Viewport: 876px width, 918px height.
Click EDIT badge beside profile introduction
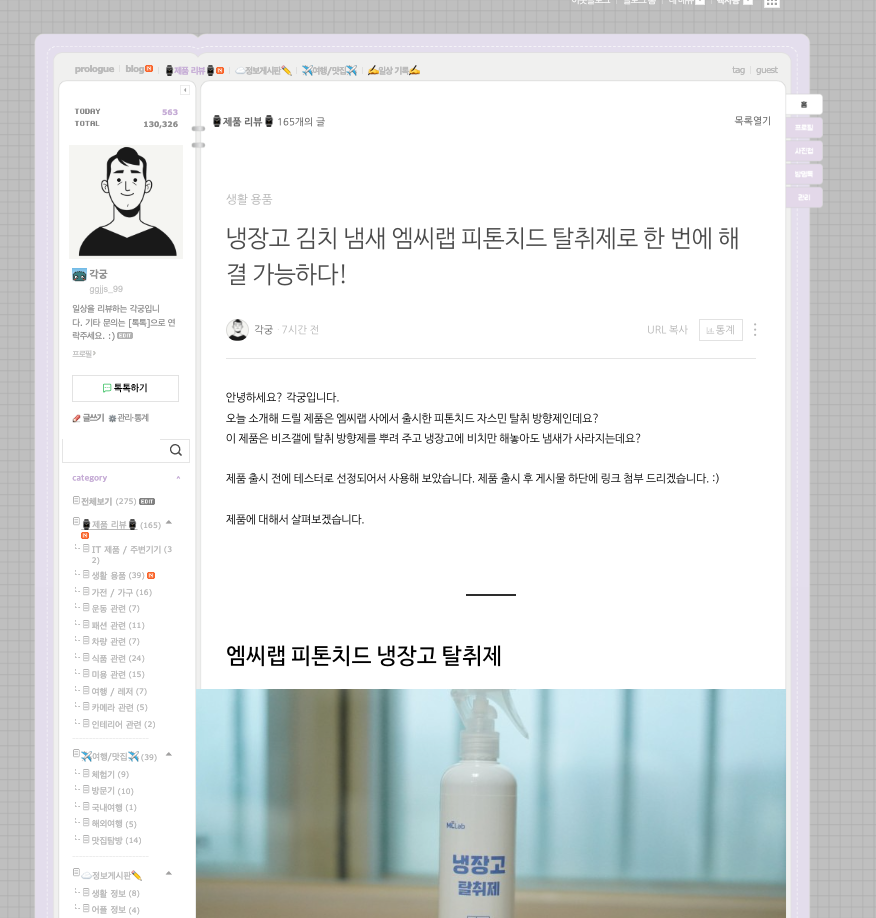click(x=125, y=336)
